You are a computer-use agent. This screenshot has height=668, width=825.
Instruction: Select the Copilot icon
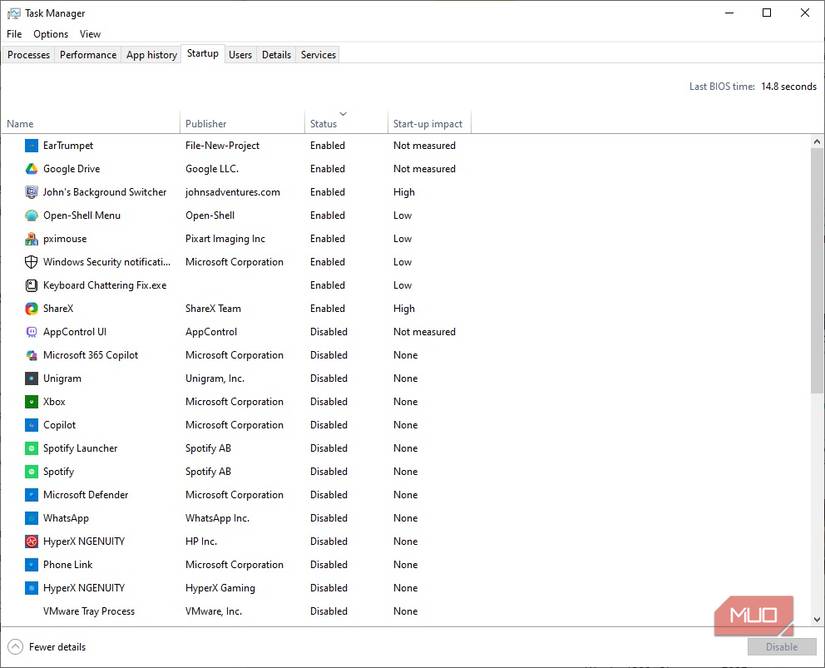(31, 424)
